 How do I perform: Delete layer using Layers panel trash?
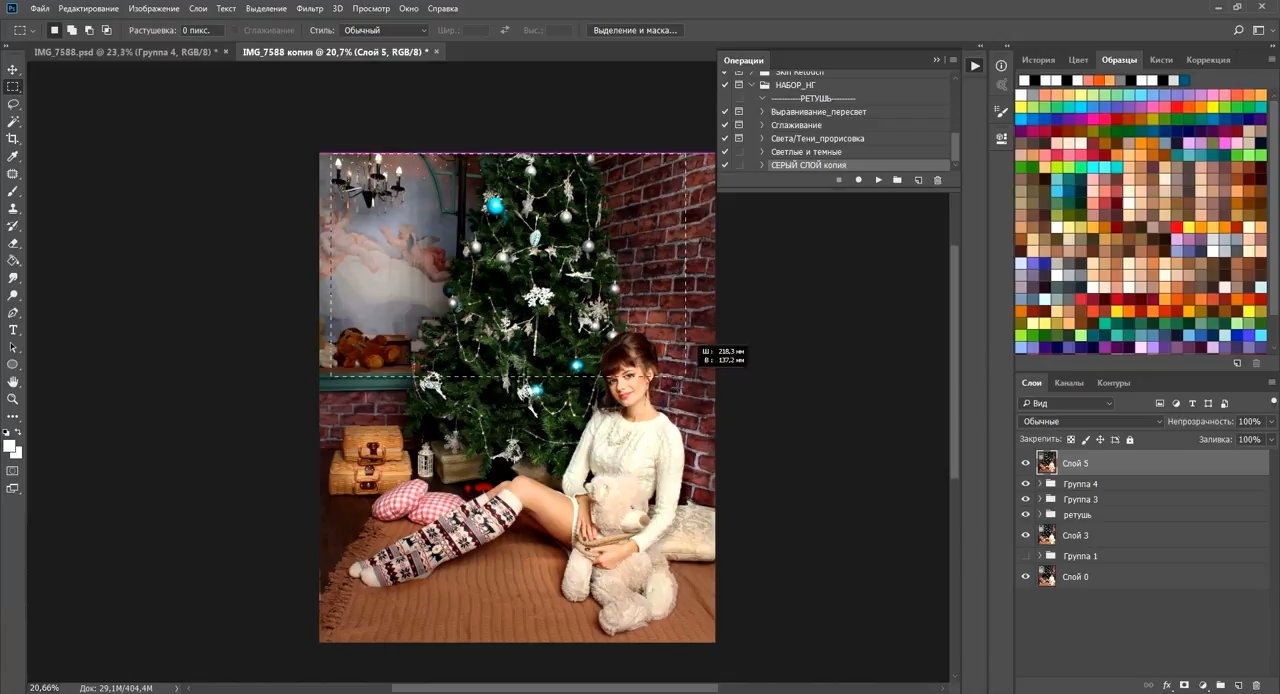pyautogui.click(x=1257, y=685)
